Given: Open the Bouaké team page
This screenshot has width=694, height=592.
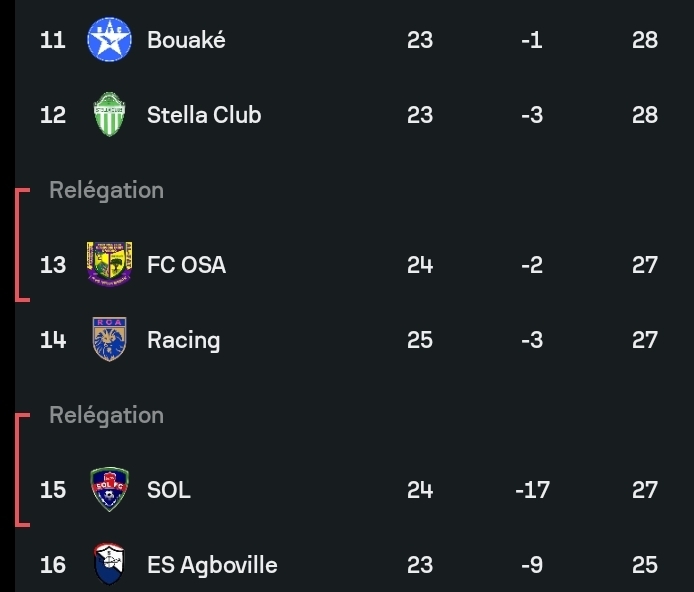Looking at the screenshot, I should point(186,40).
